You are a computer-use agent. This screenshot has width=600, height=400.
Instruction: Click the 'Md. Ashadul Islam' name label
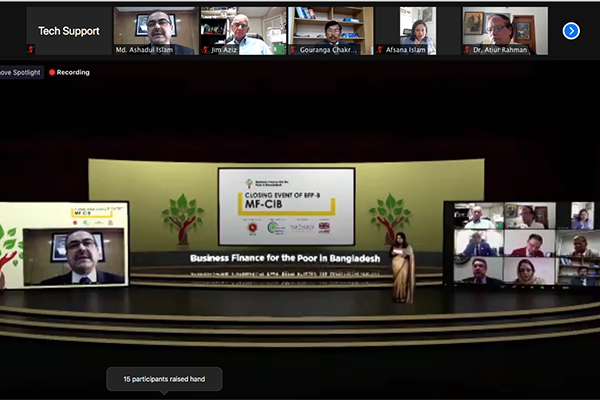coord(144,50)
